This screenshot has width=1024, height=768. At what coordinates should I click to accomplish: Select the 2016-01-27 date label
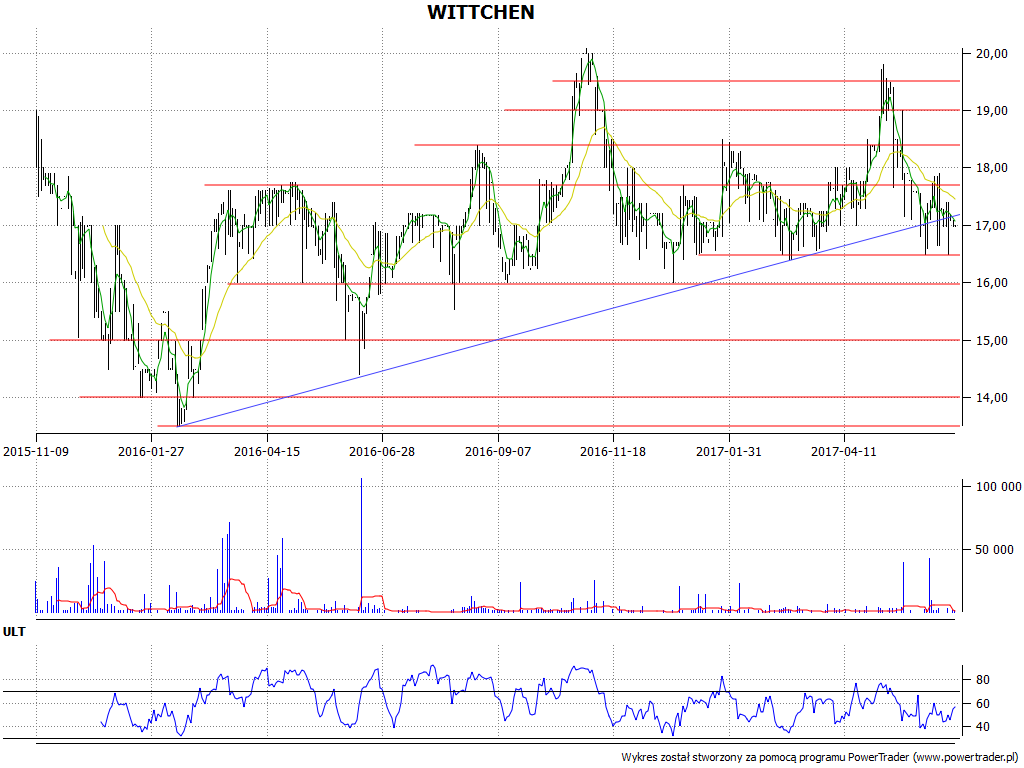[152, 451]
